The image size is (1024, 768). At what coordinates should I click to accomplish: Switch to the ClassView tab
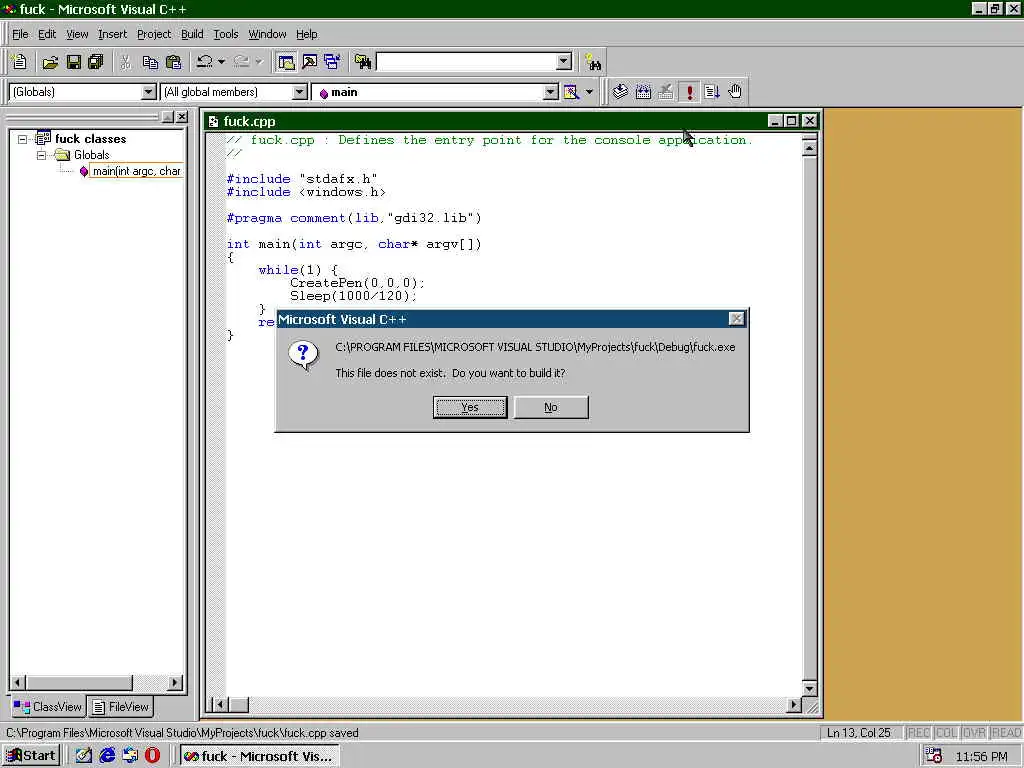pos(48,707)
